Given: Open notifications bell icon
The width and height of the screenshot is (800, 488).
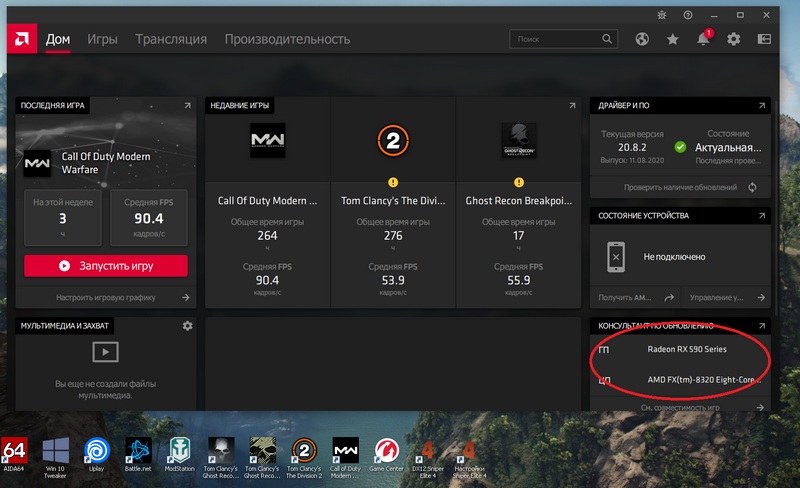Looking at the screenshot, I should pyautogui.click(x=704, y=38).
